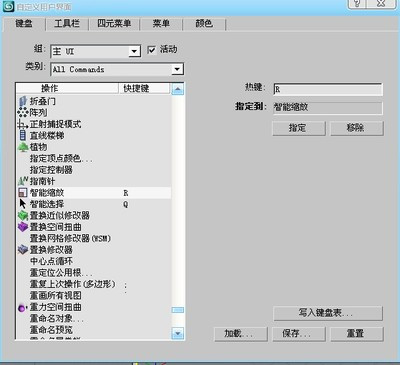Select 中心点循环 in the list
Image resolution: width=400 pixels, height=365 pixels.
click(51, 261)
